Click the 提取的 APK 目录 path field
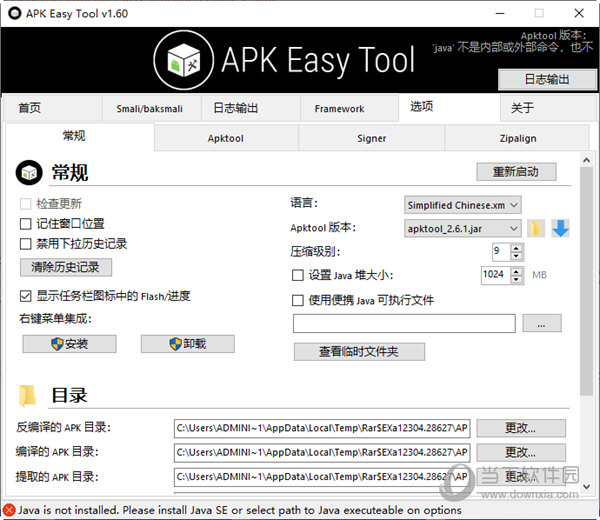This screenshot has width=600, height=520. pyautogui.click(x=322, y=477)
